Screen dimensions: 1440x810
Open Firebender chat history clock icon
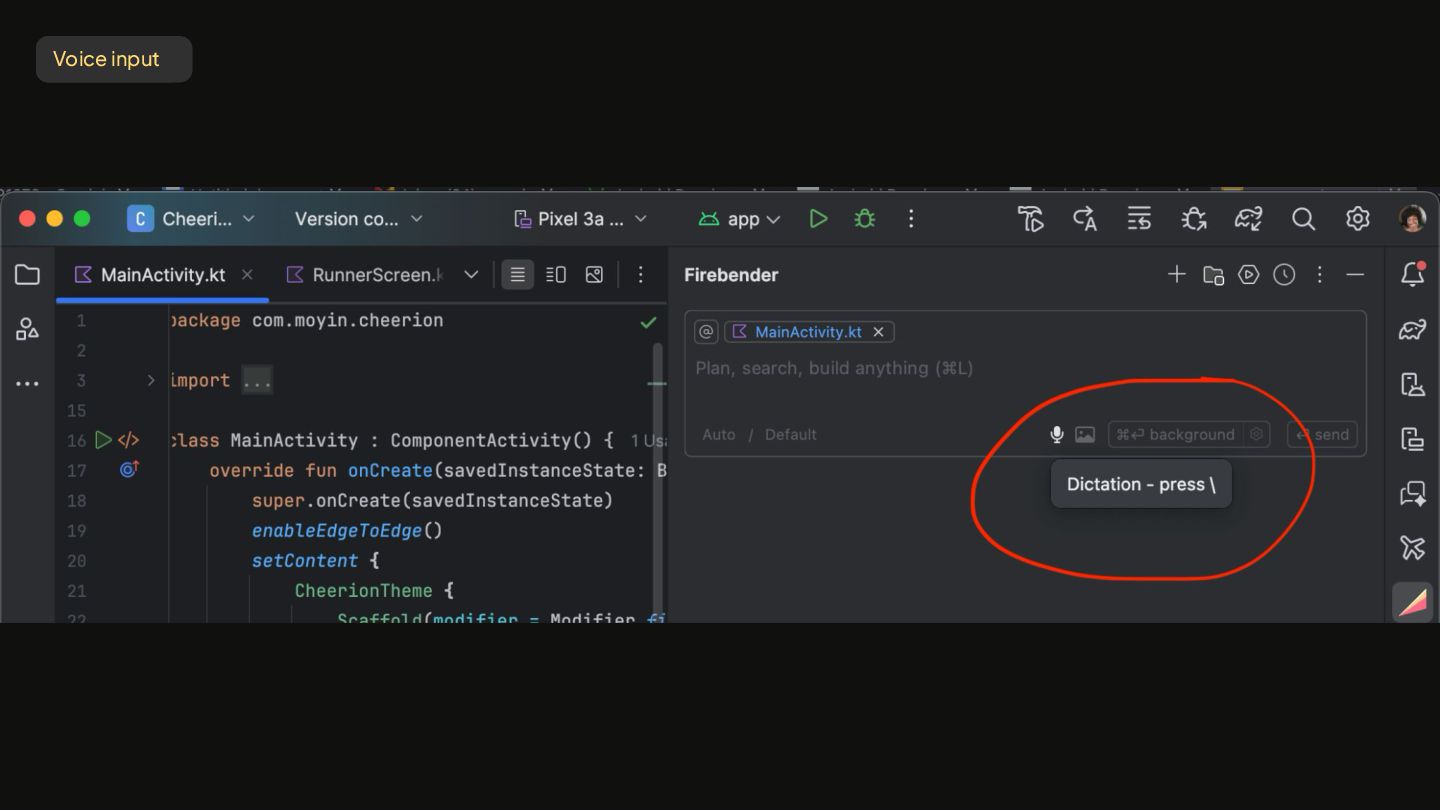pos(1284,275)
